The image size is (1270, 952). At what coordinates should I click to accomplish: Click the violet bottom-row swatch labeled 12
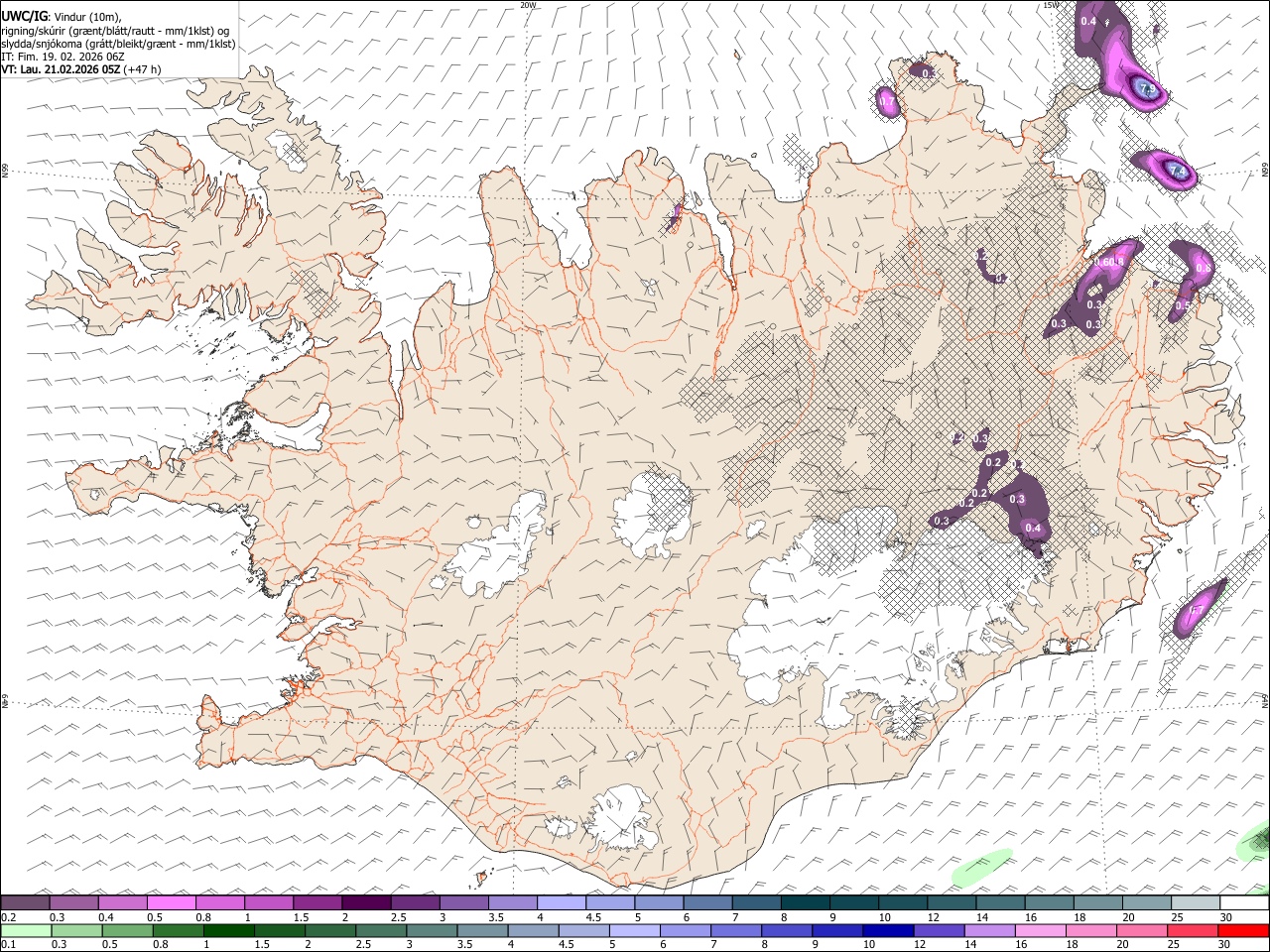(938, 931)
